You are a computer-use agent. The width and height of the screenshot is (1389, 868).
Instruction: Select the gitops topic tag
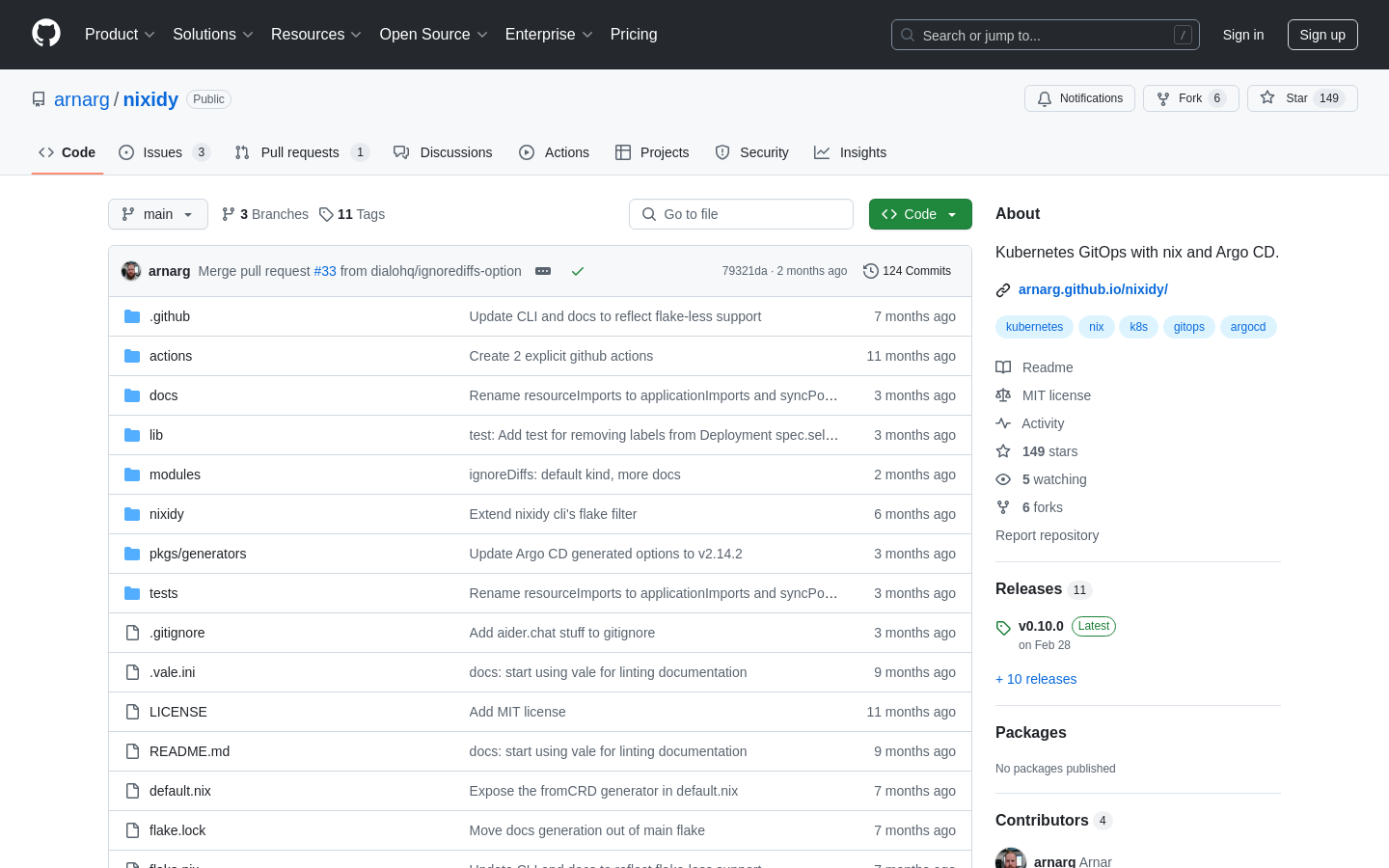(x=1189, y=327)
